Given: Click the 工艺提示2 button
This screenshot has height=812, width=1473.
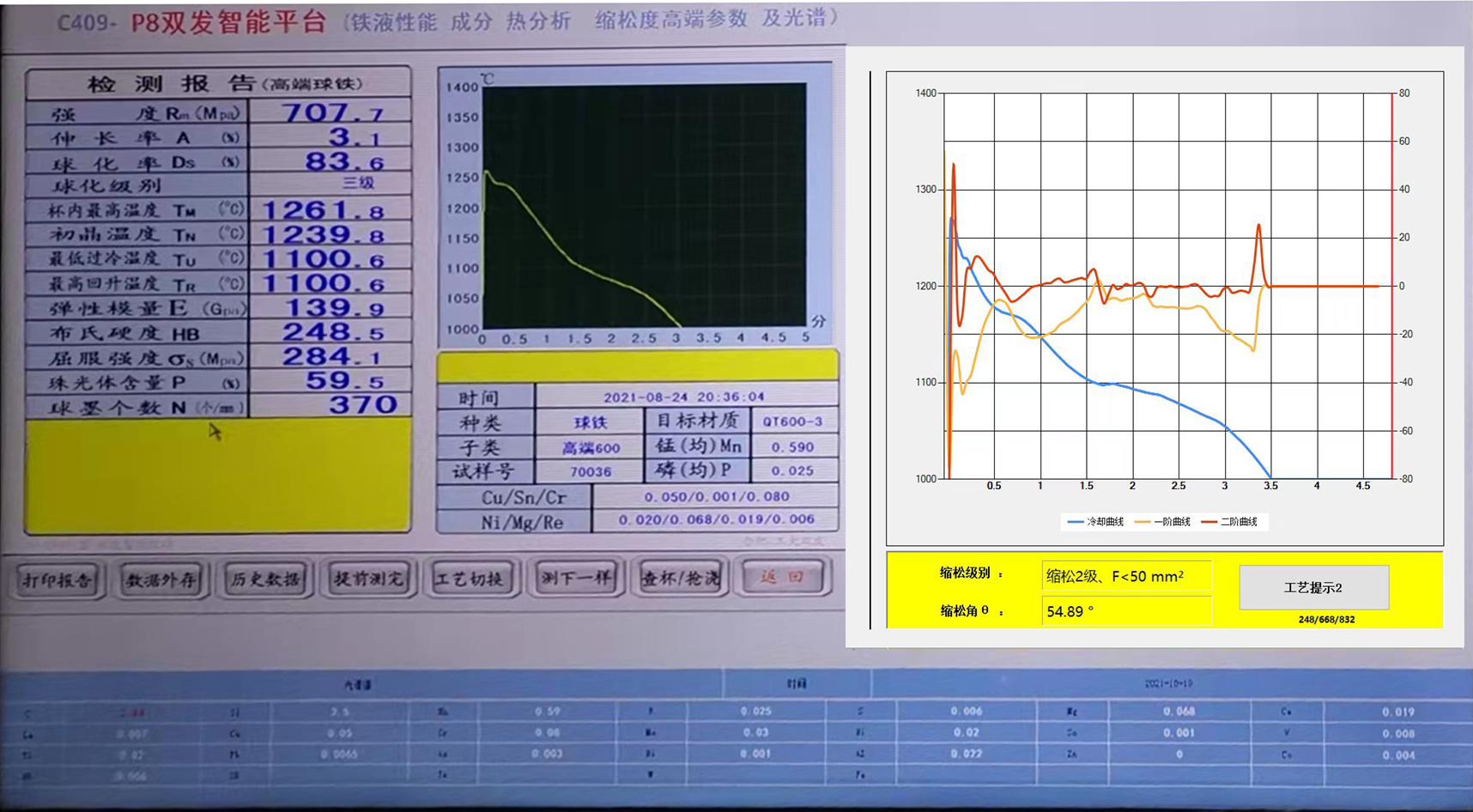Looking at the screenshot, I should [1313, 587].
